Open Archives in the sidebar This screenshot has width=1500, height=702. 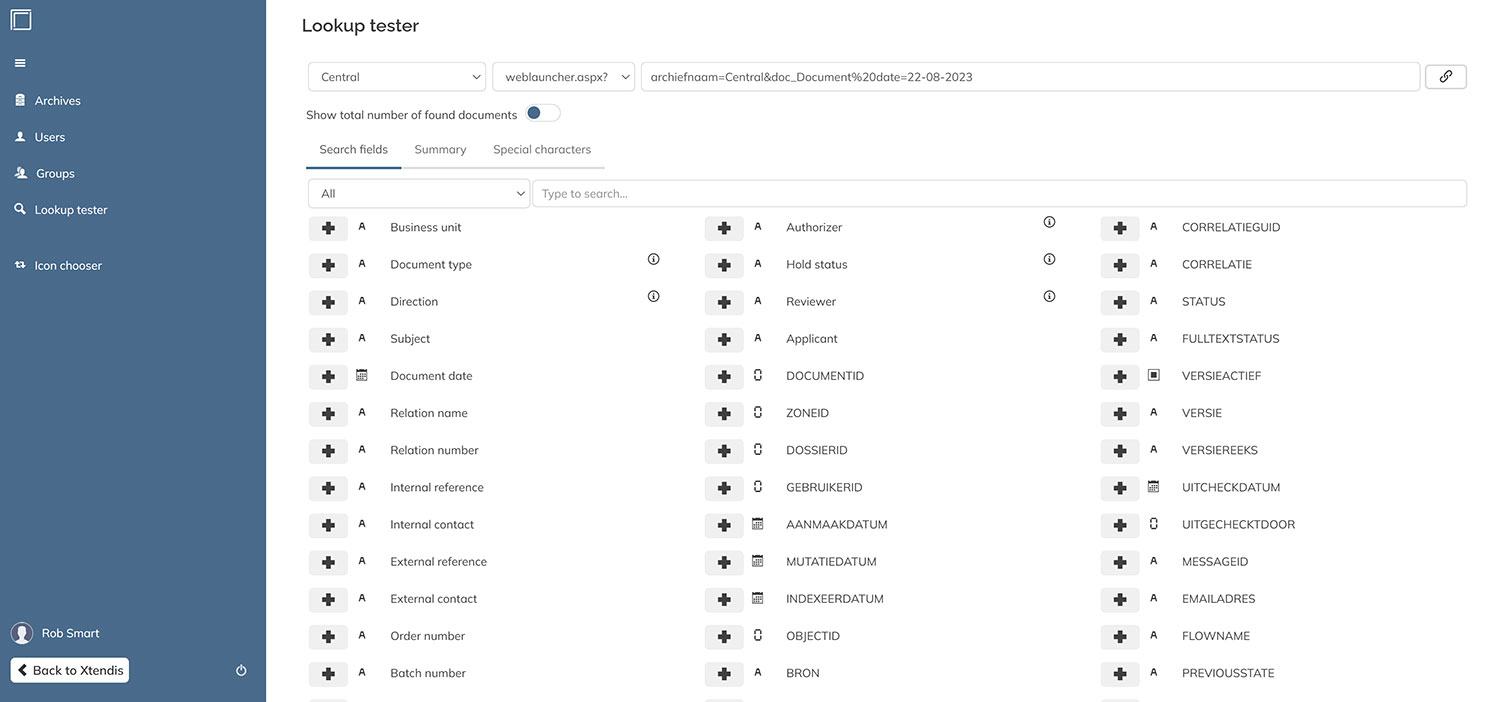click(x=48, y=100)
